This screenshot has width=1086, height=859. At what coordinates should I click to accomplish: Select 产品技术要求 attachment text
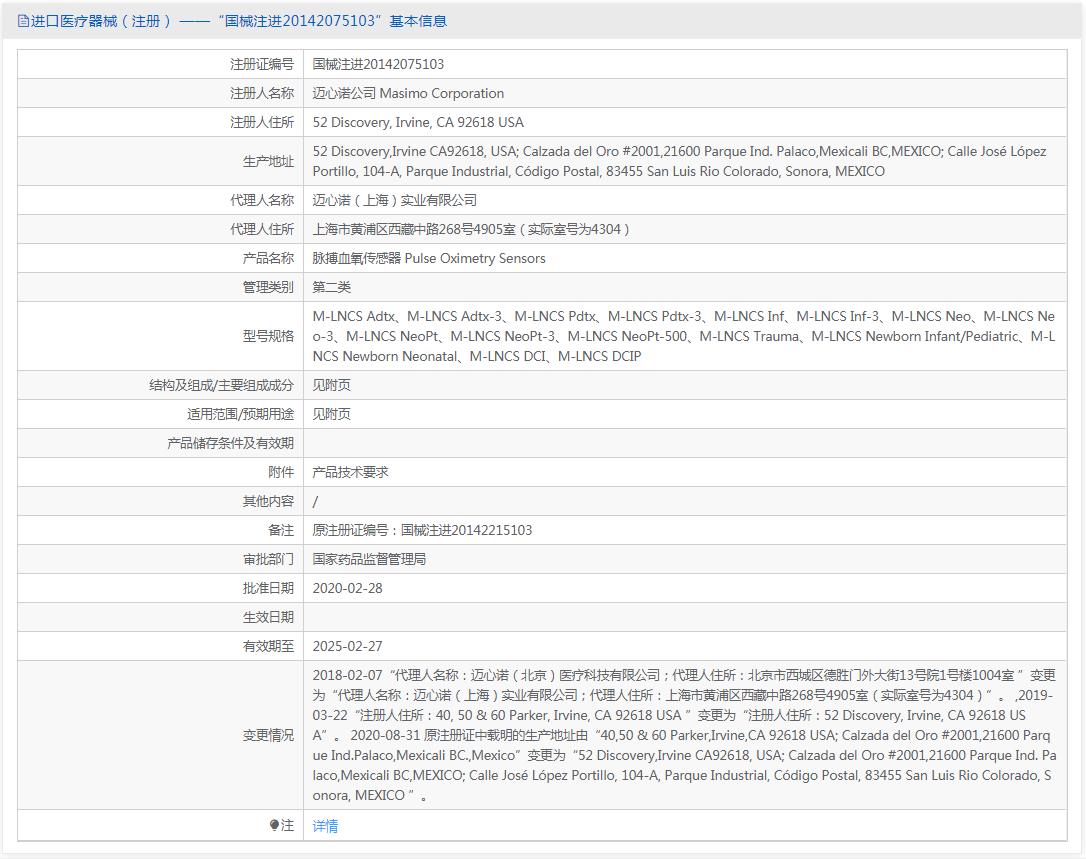coord(350,472)
